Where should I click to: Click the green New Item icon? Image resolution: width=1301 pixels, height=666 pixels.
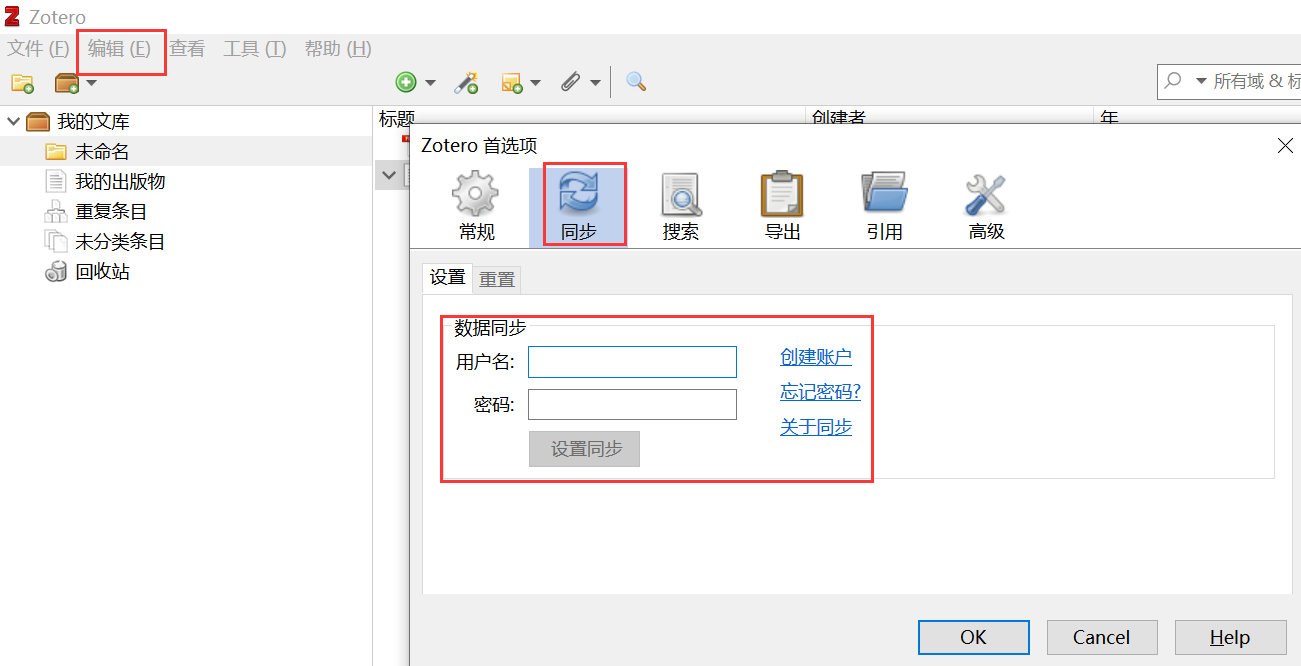tap(406, 82)
